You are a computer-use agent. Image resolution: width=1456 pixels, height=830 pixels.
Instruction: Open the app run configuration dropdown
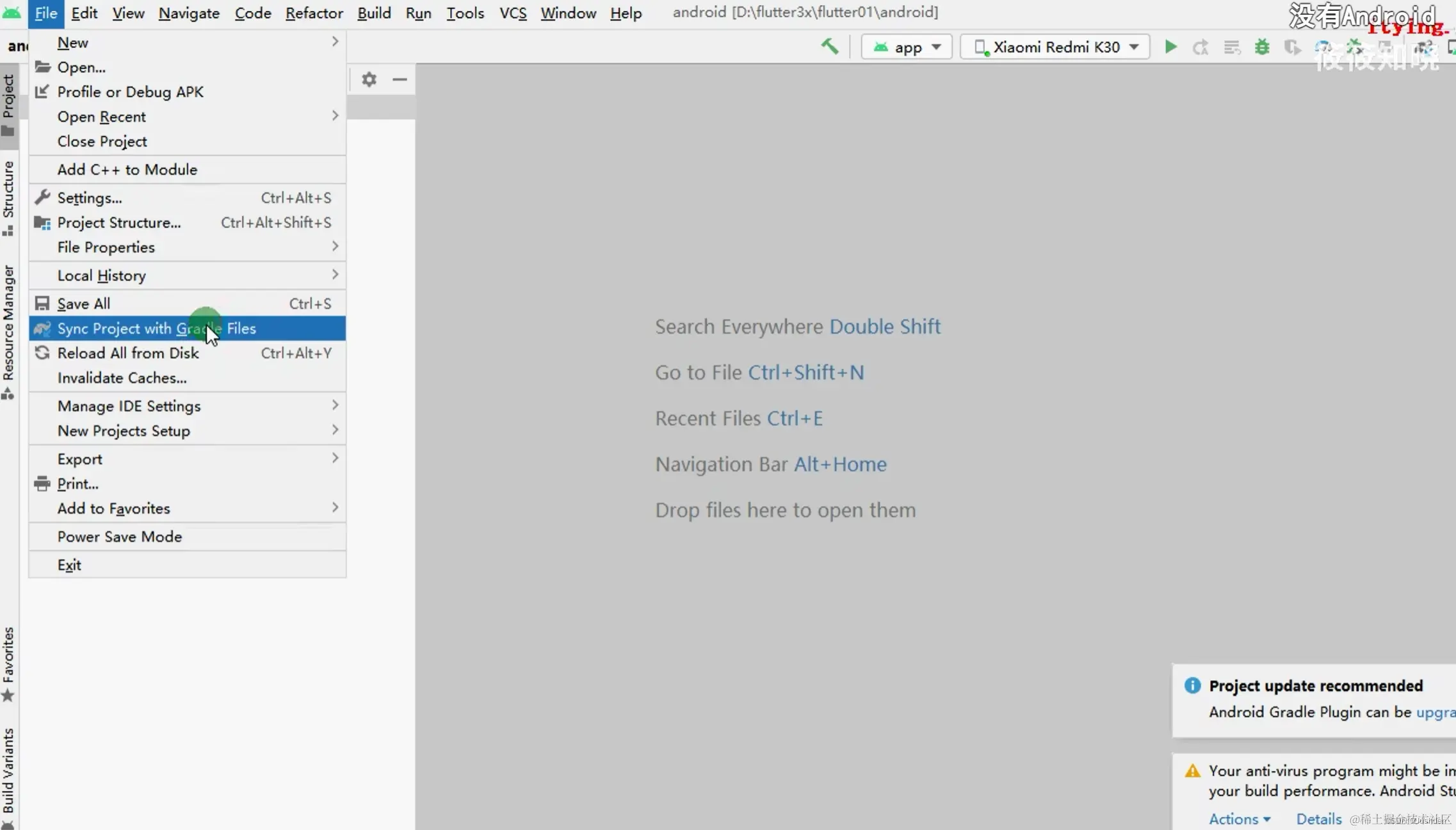point(907,47)
